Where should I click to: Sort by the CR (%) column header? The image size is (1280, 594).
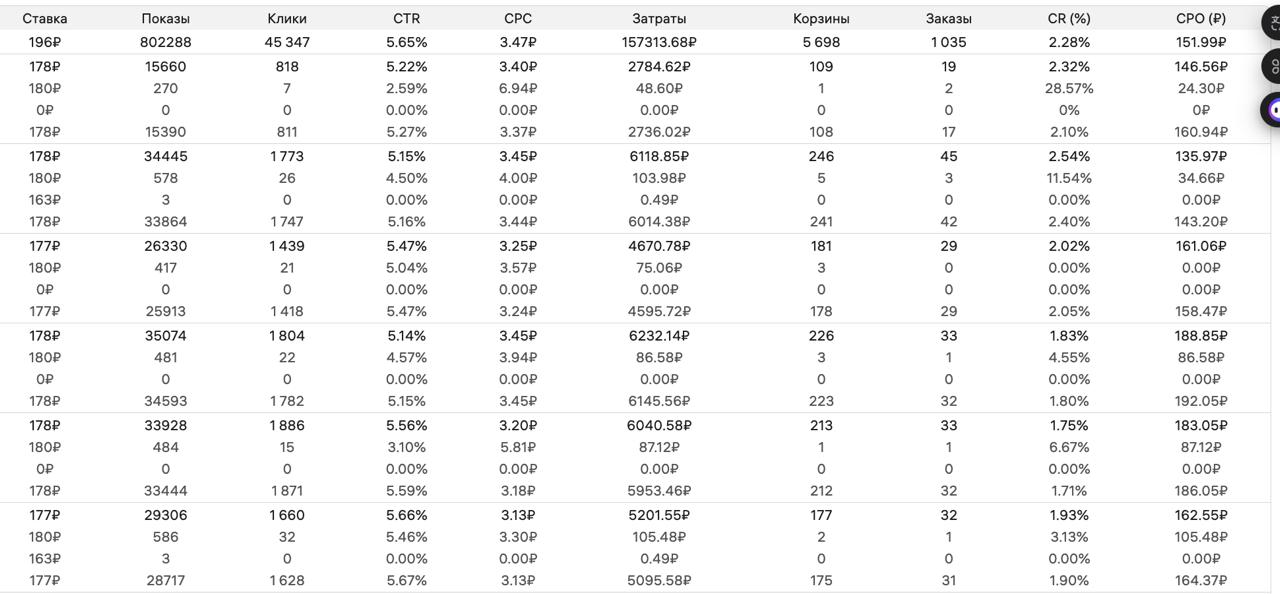tap(1069, 18)
